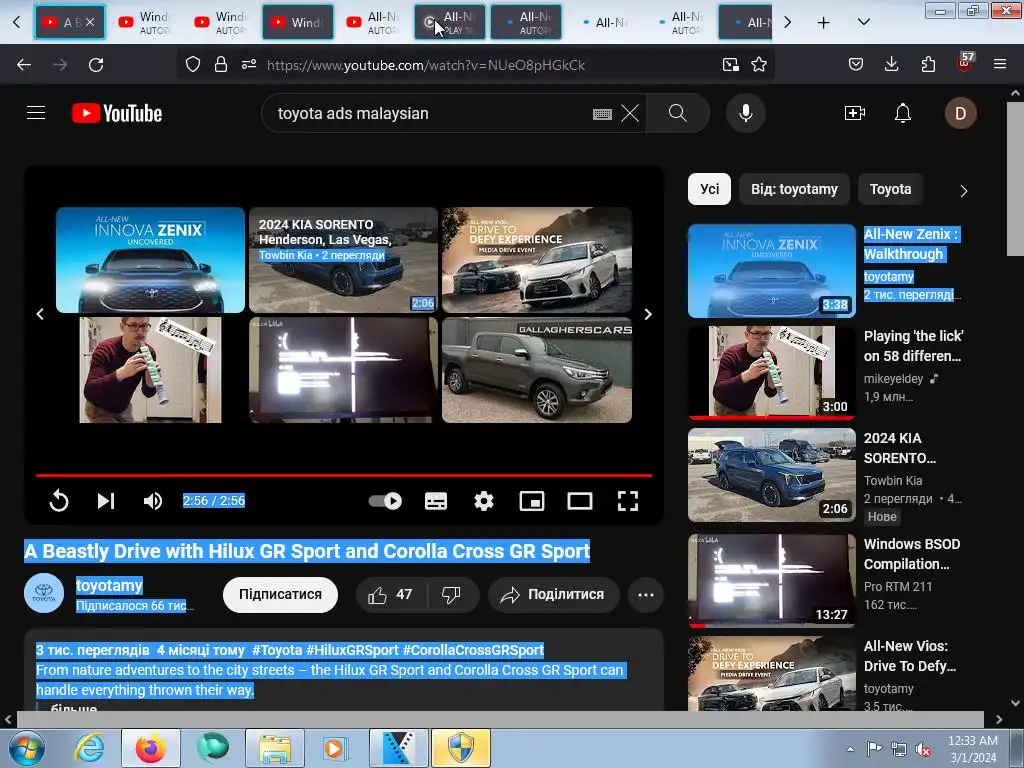Open the 'All-New Zenix : Walkthrough' sidebar video
1024x768 pixels.
(x=911, y=244)
